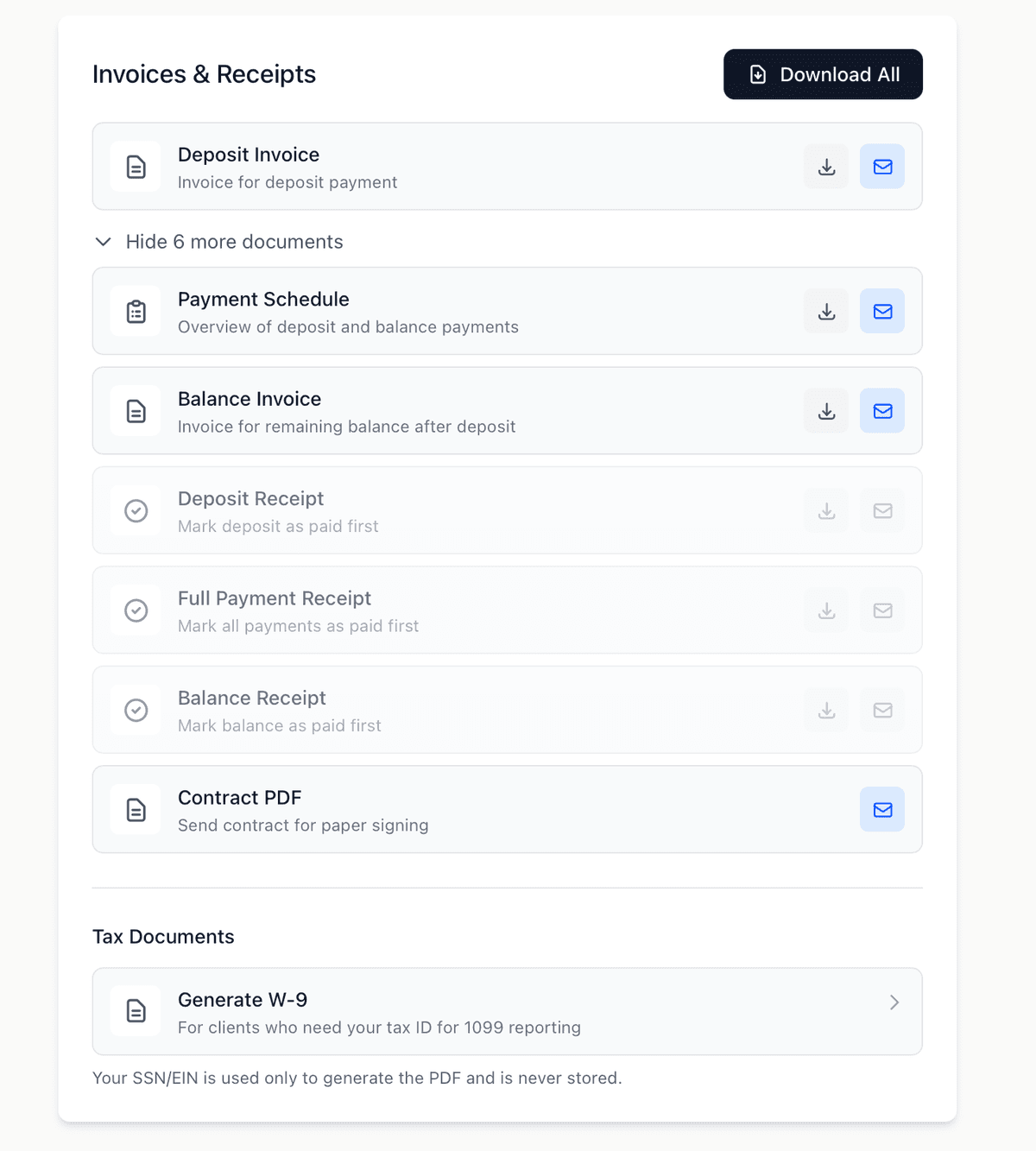The height and width of the screenshot is (1151, 1036).
Task: Open Generate W-9 via its right arrow
Action: pyautogui.click(x=894, y=1002)
